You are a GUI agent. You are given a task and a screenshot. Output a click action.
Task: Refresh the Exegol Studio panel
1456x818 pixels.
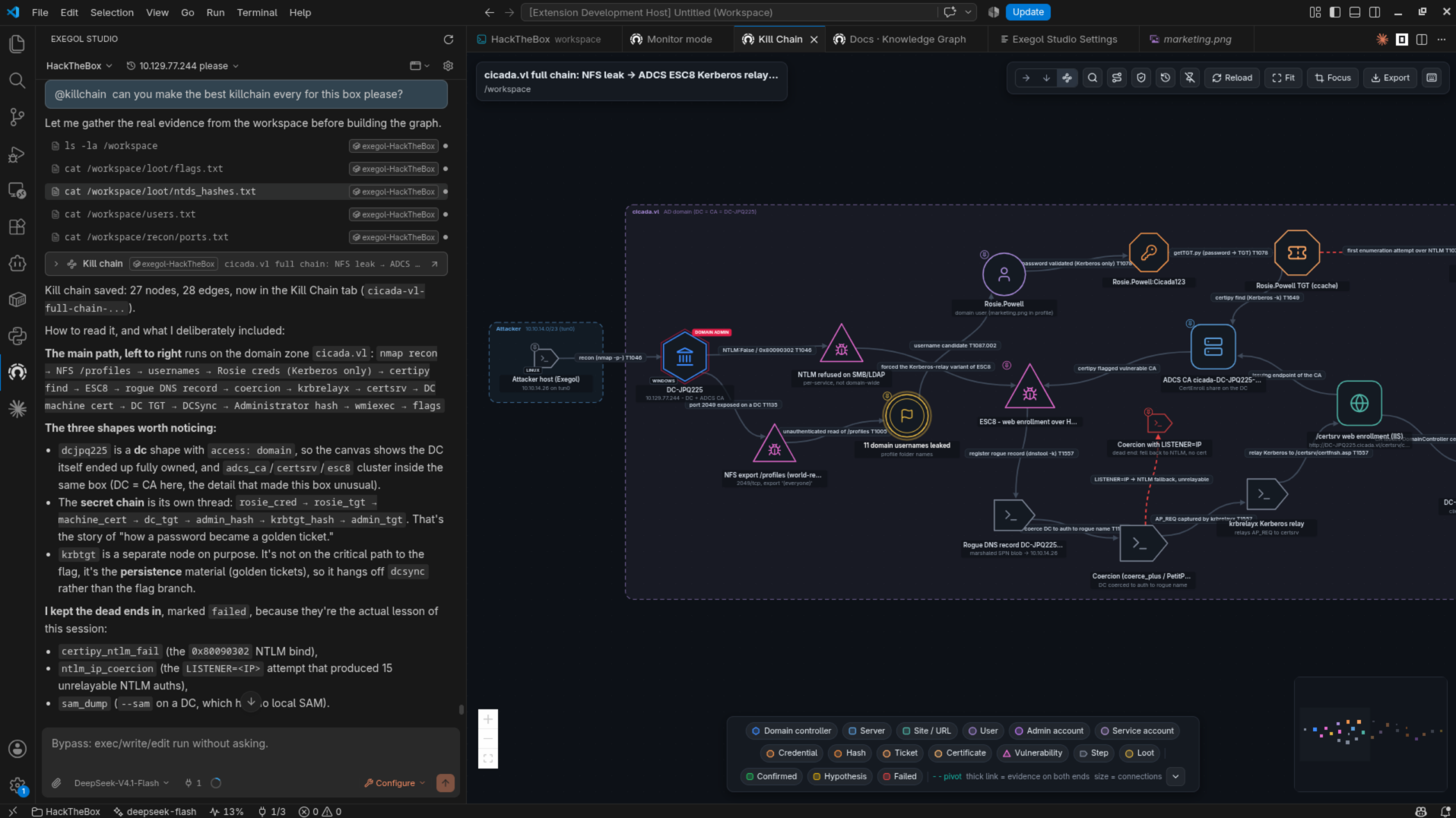(x=449, y=40)
